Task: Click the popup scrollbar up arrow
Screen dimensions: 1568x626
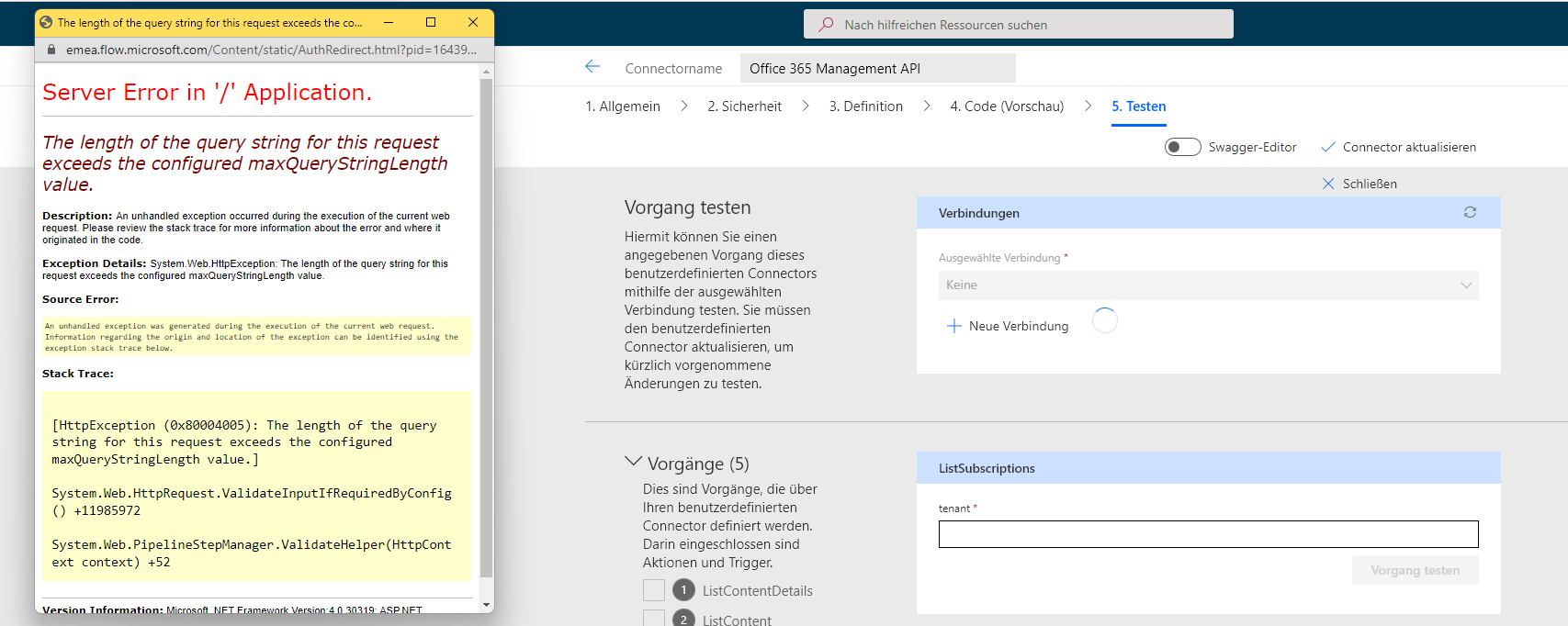Action: click(x=486, y=71)
